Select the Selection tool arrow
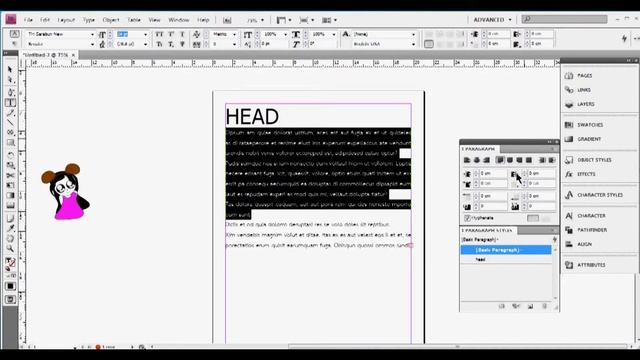This screenshot has width=640, height=360. pos(10,70)
